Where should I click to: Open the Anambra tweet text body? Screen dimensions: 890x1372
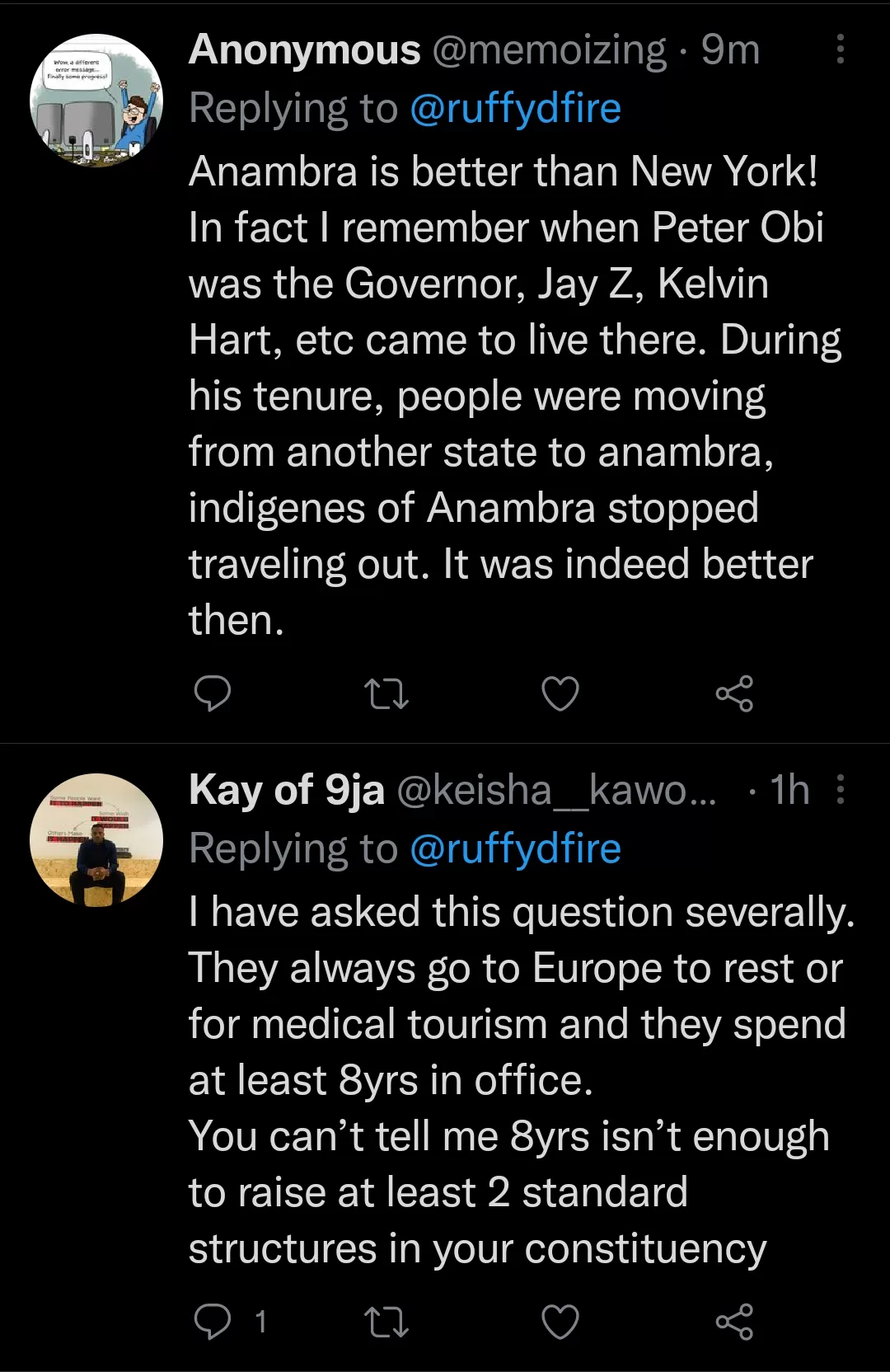[x=503, y=396]
